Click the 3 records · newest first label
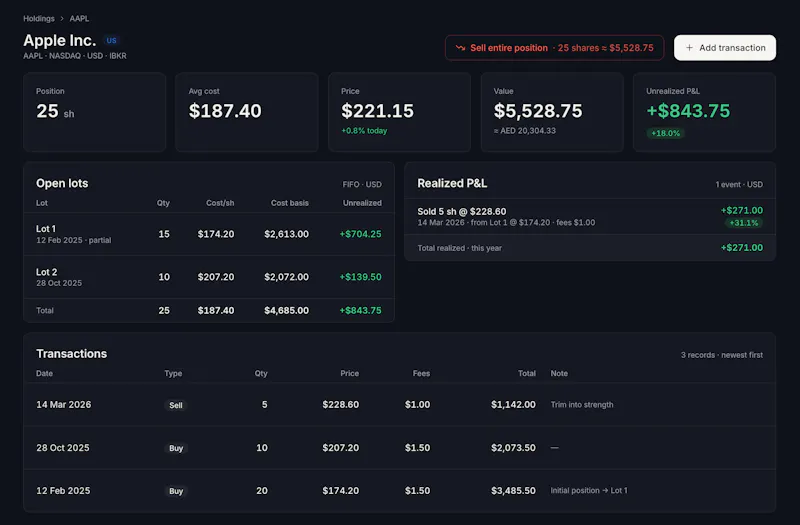 [722, 355]
